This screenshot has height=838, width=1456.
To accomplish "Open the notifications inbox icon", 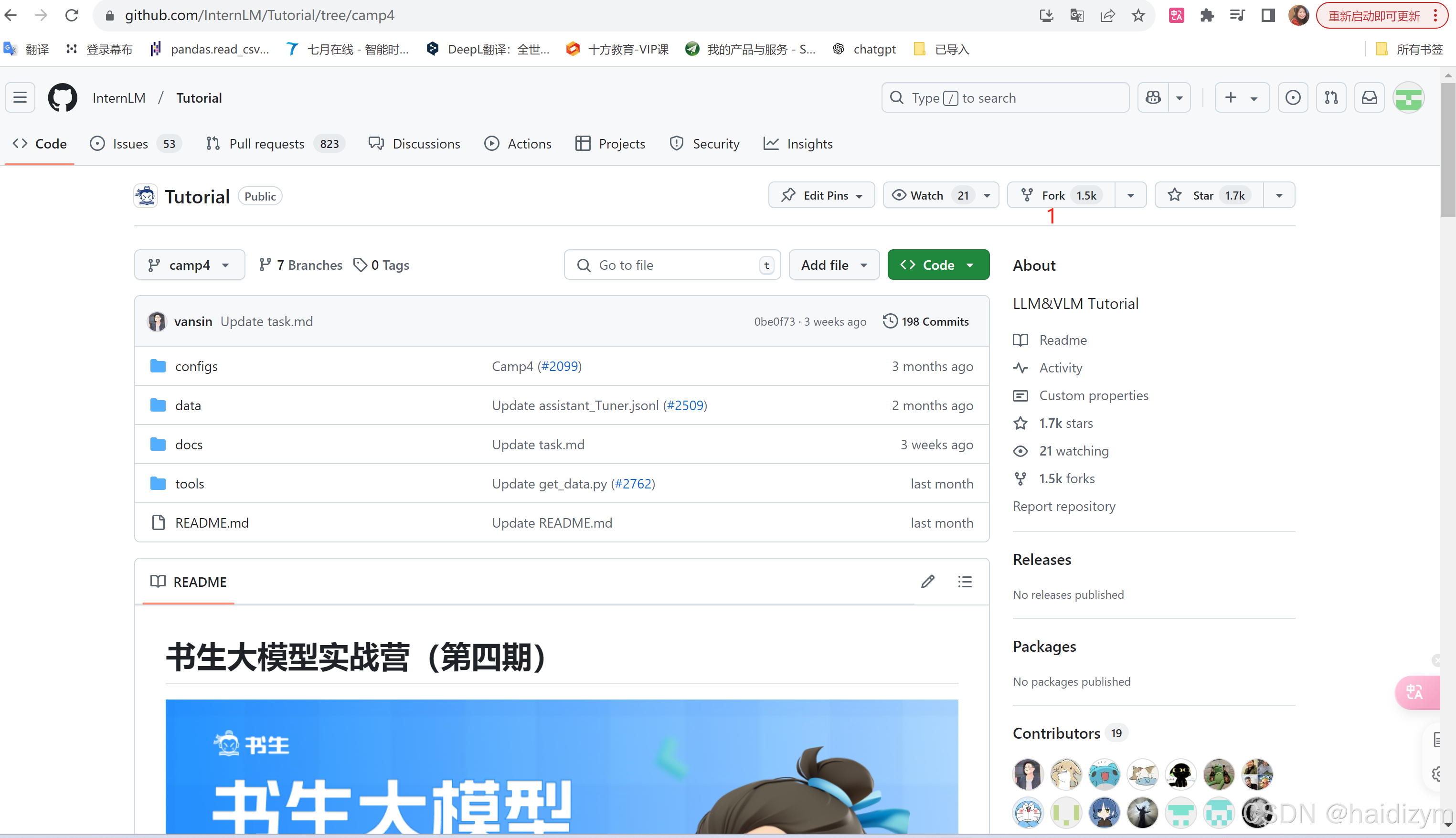I will (1369, 97).
